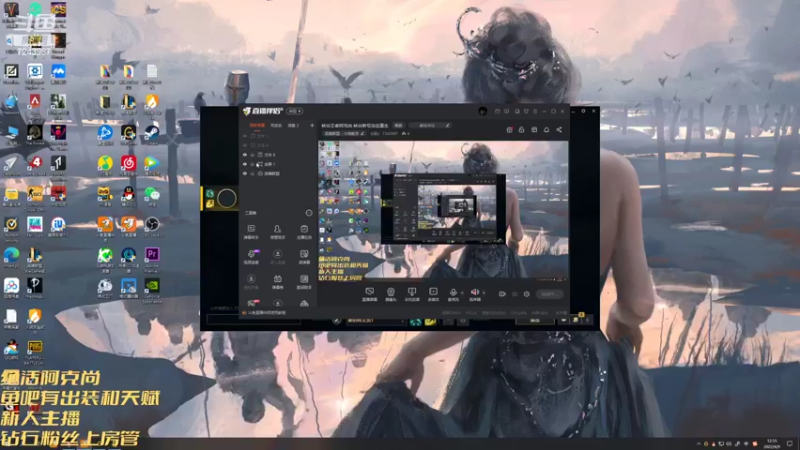800x450 pixels.
Task: Open OBS Studio desktop icon
Action: (x=152, y=224)
